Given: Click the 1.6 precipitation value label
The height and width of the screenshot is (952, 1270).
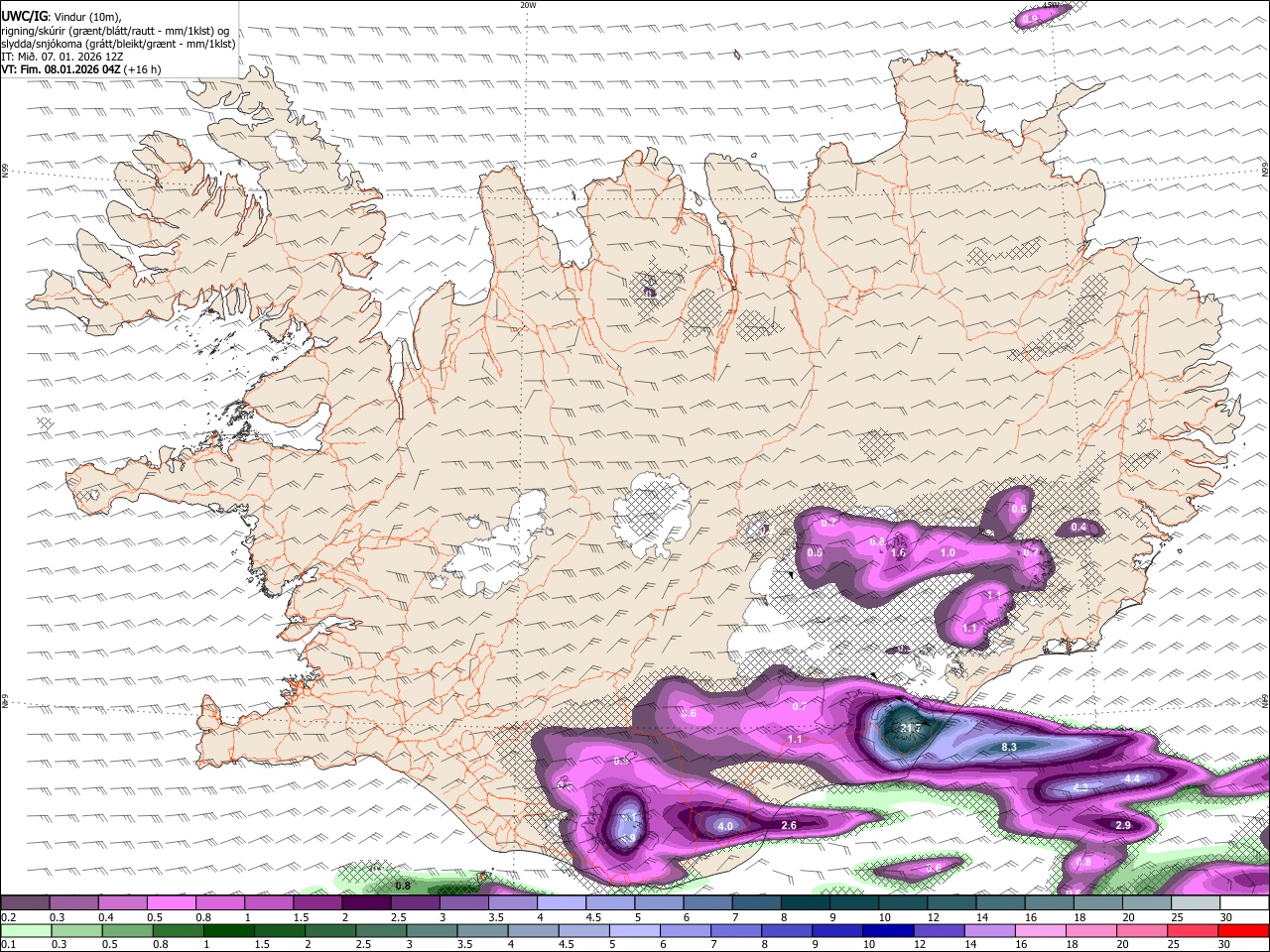Looking at the screenshot, I should tap(899, 552).
